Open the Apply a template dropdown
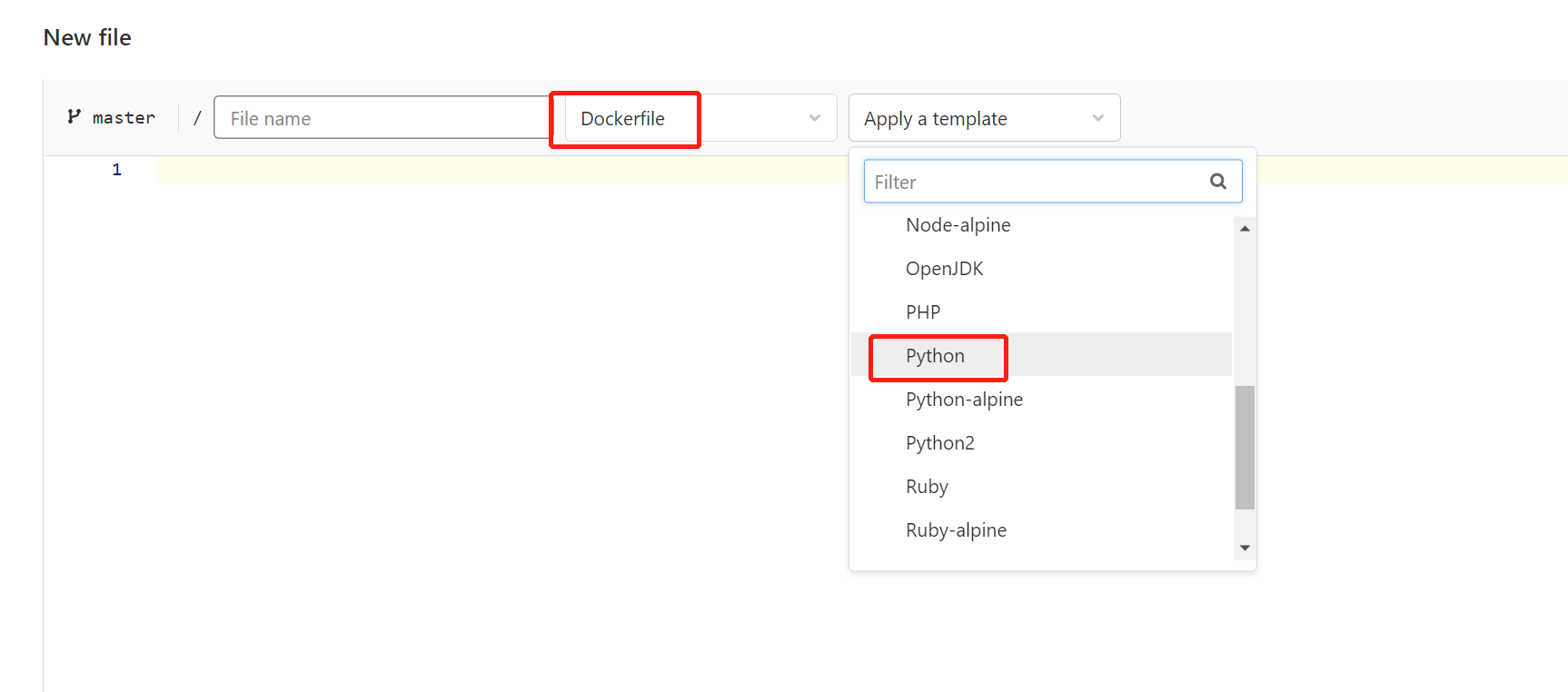Image resolution: width=1568 pixels, height=692 pixels. pos(984,118)
